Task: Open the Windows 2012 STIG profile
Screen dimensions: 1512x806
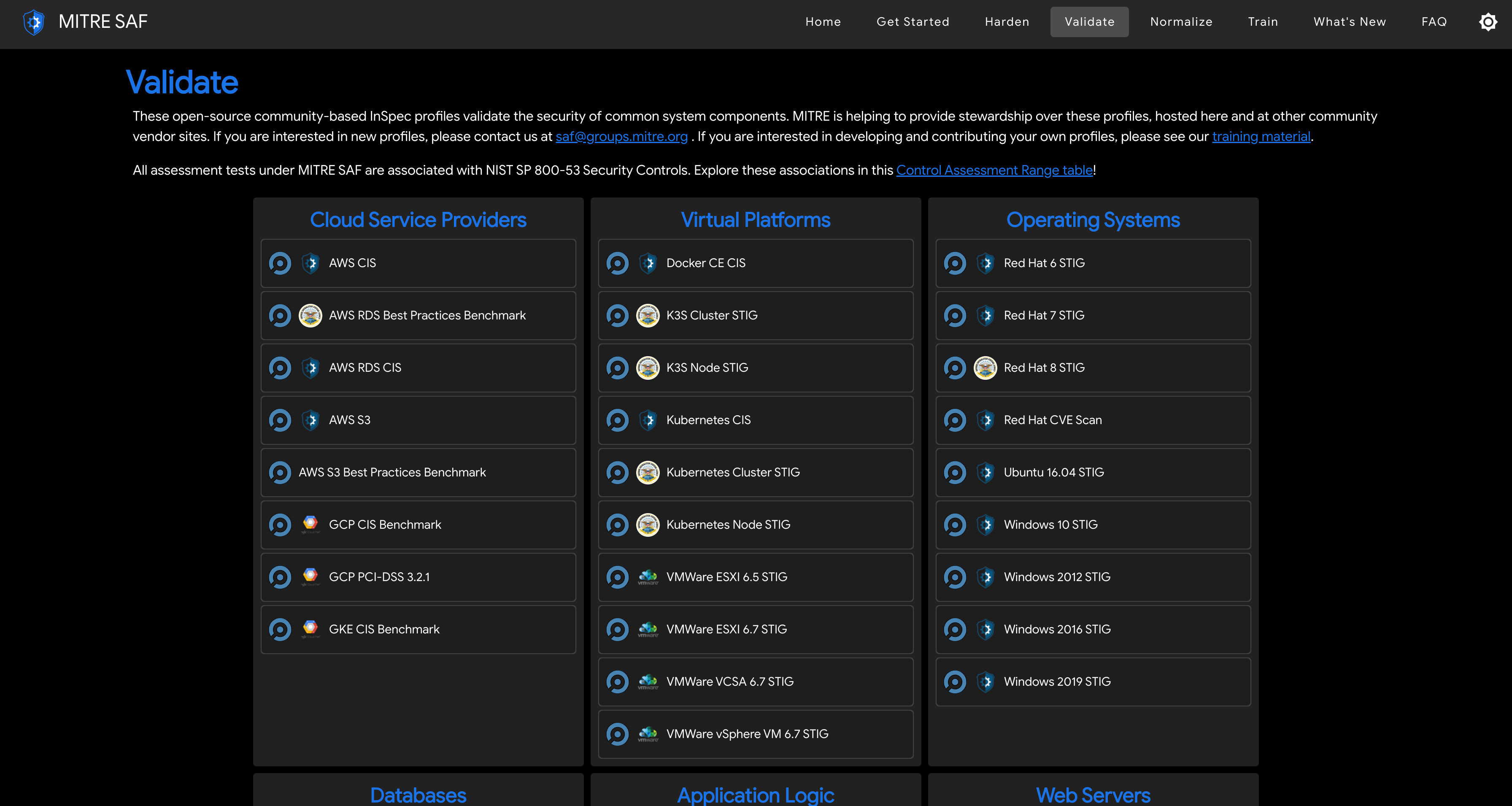Action: pos(1093,577)
